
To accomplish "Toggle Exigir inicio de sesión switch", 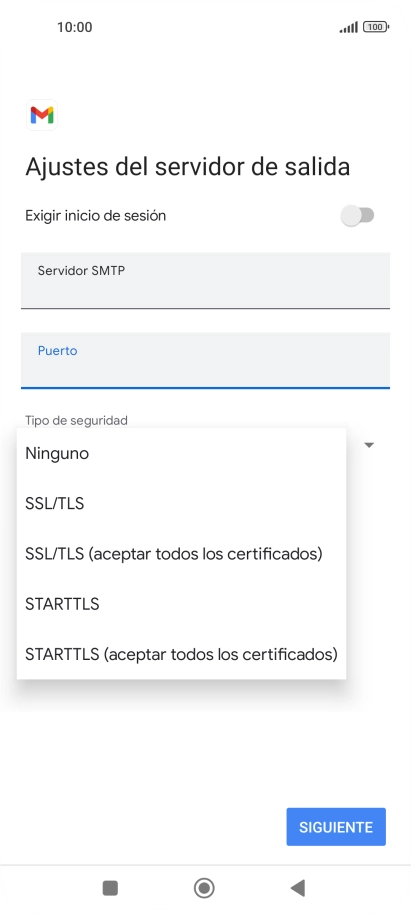I will (x=357, y=216).
